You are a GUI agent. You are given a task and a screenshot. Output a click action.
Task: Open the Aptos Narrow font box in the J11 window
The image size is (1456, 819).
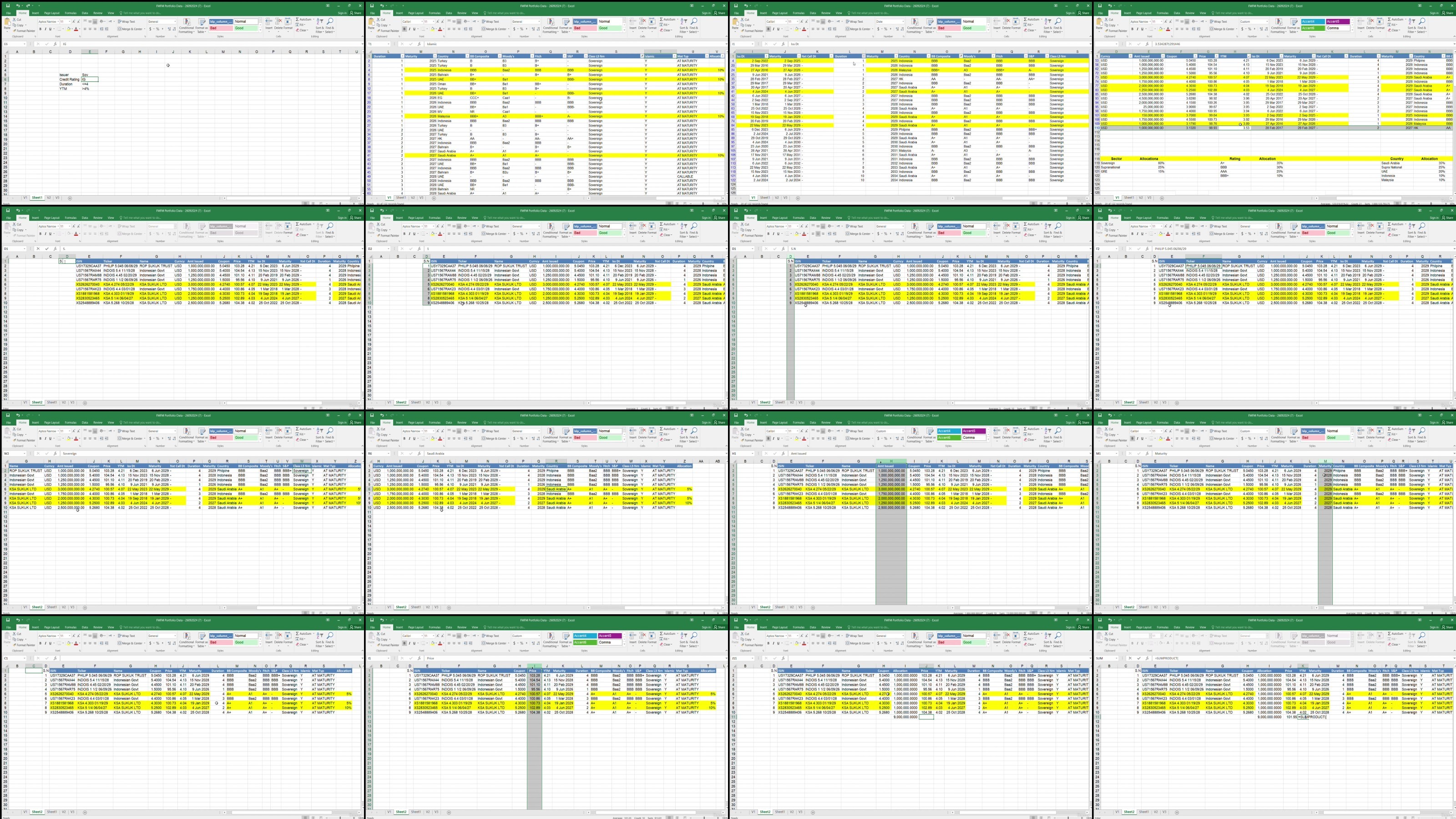click(x=776, y=636)
